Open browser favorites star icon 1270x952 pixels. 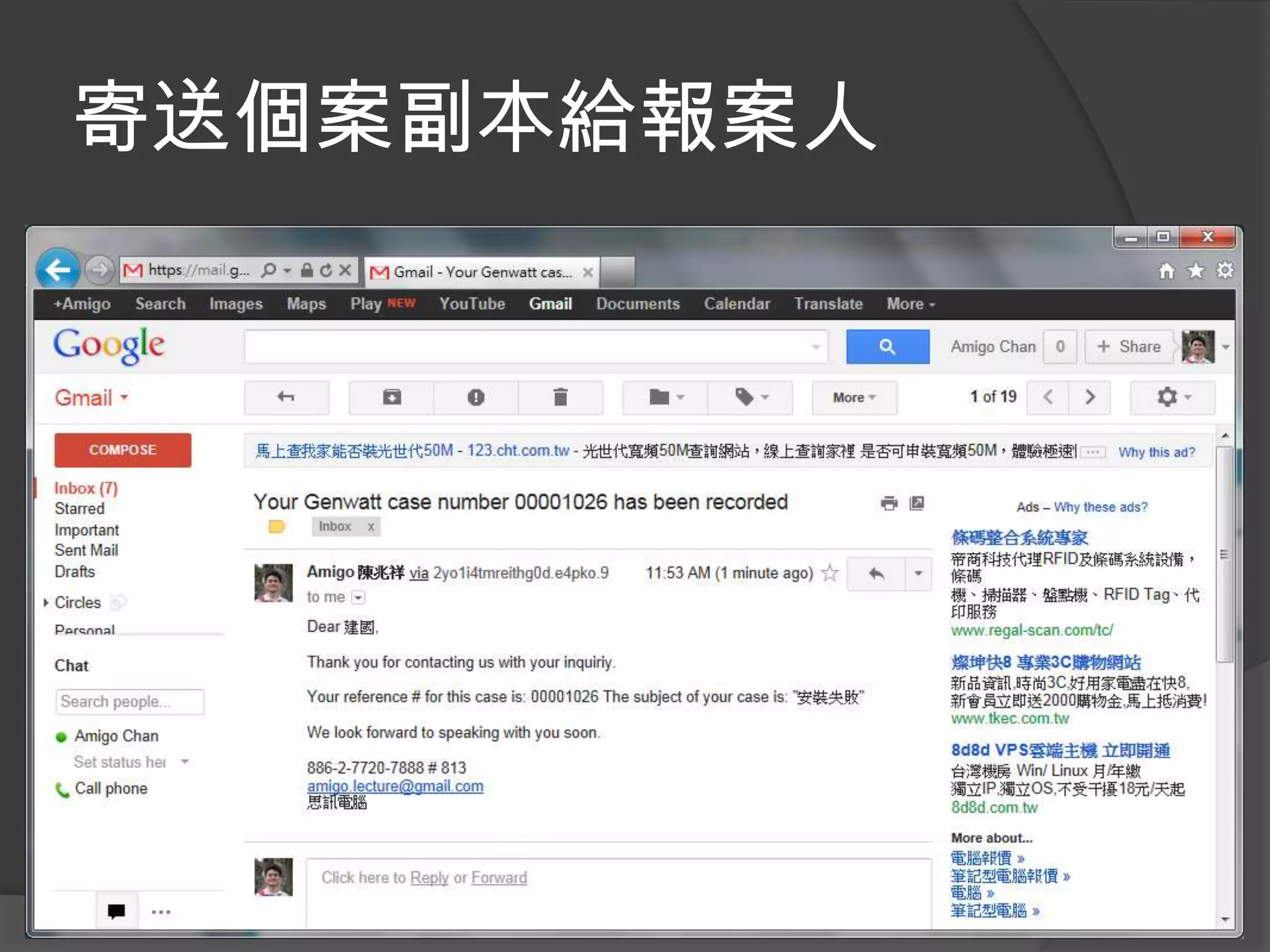pos(1196,271)
